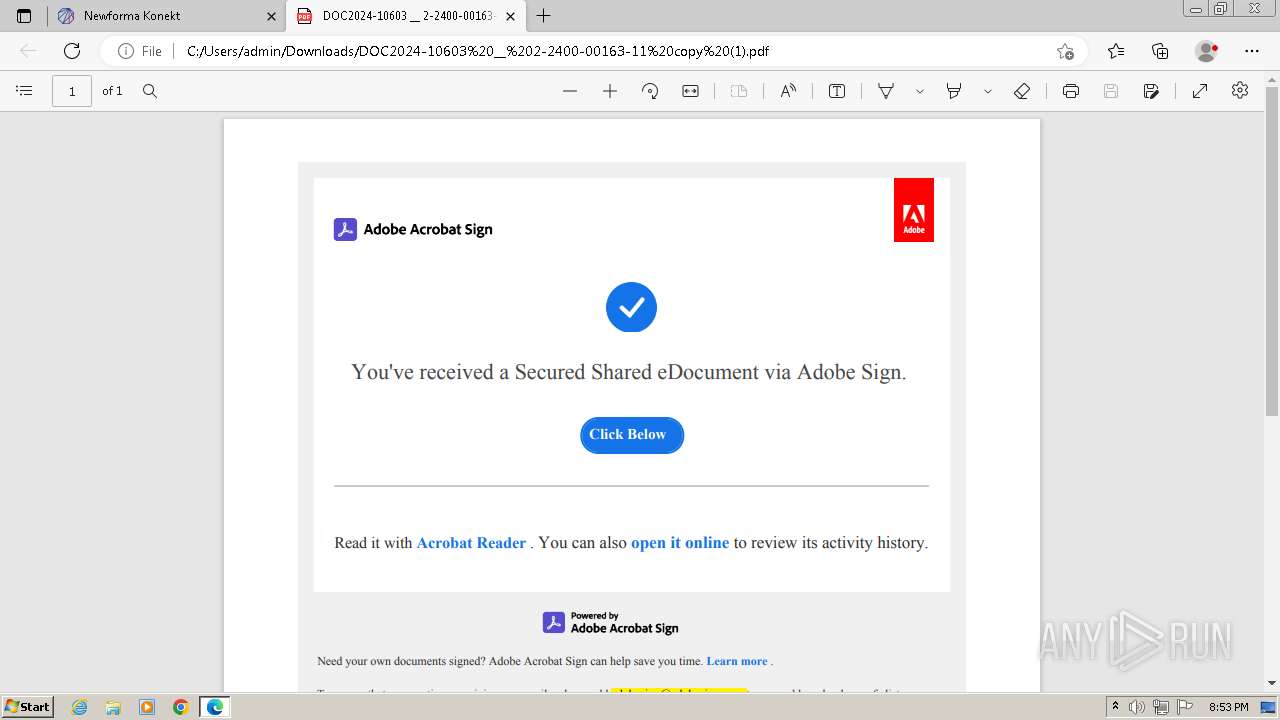Image resolution: width=1280 pixels, height=720 pixels.
Task: Select the Draw pen tool
Action: click(x=886, y=91)
